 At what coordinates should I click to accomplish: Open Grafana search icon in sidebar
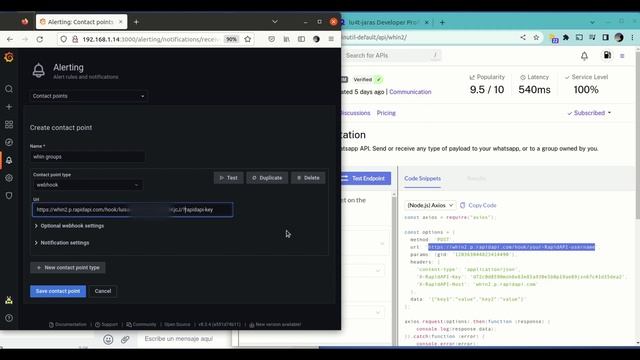pyautogui.click(x=9, y=89)
